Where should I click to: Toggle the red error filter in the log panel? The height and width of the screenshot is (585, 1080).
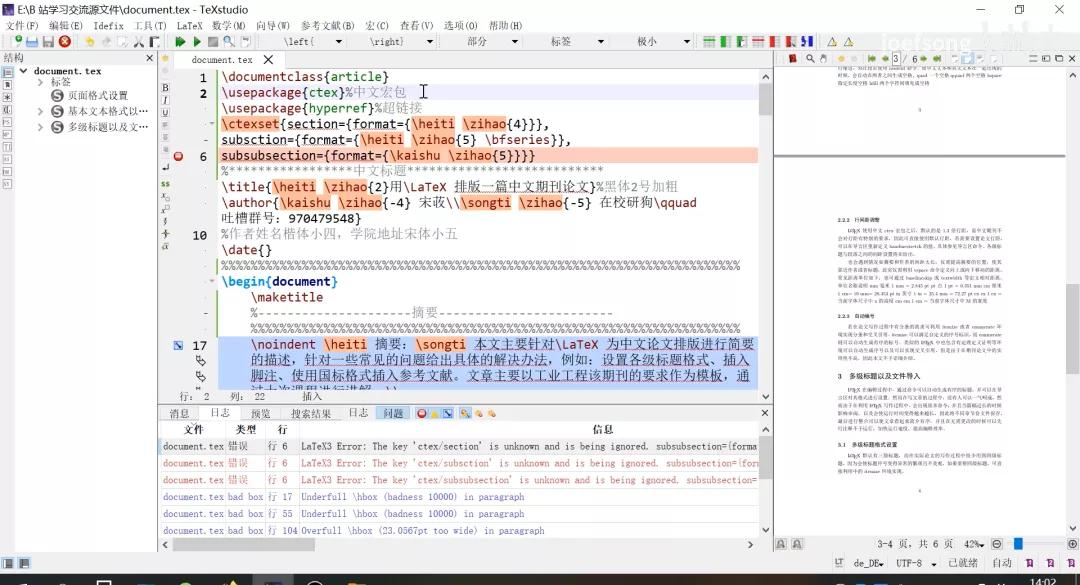tap(421, 413)
